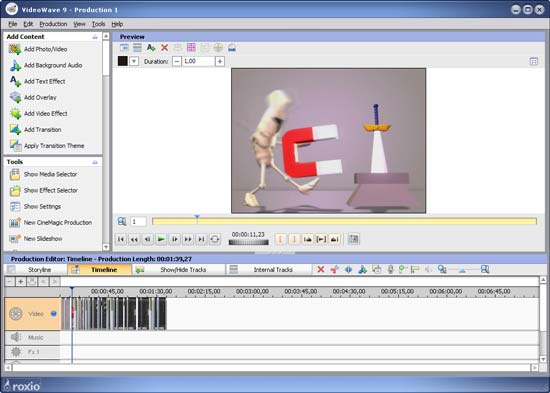Click the Duration value field
Image resolution: width=550 pixels, height=393 pixels.
coord(198,61)
